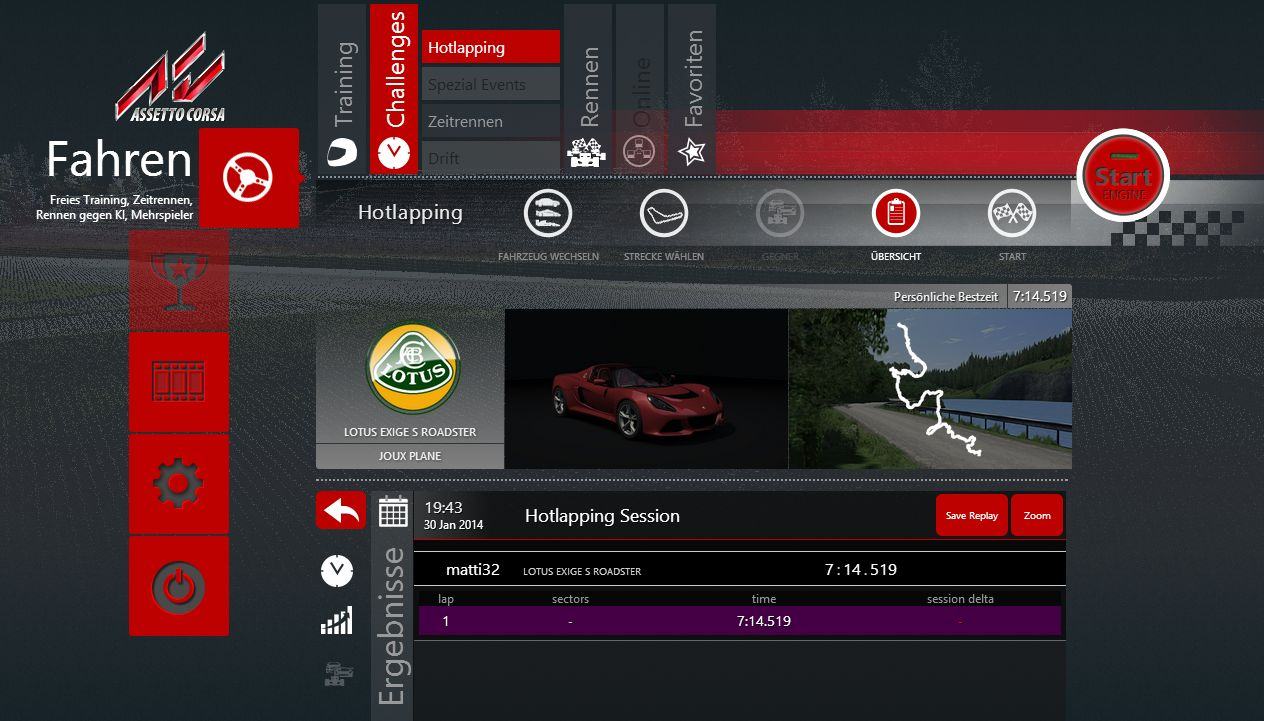Click the Zoom button

coord(1037,515)
